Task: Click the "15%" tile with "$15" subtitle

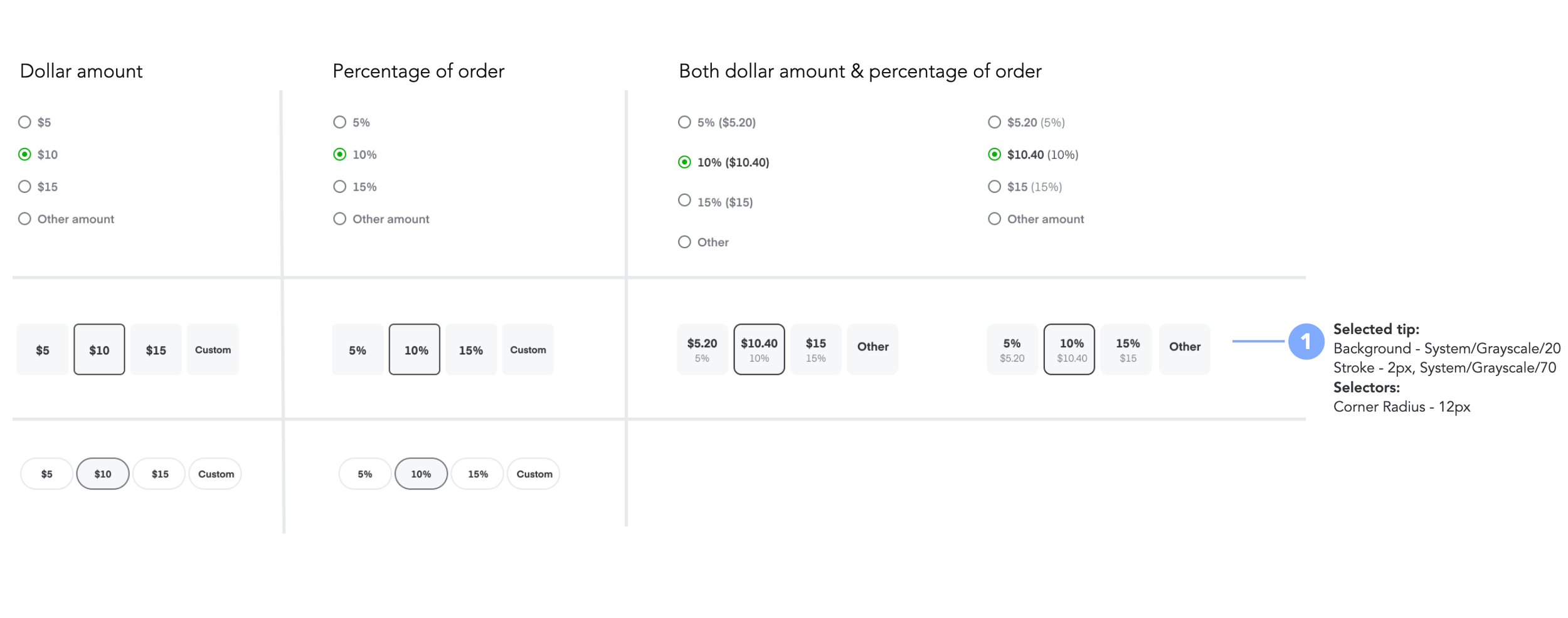Action: 1126,350
